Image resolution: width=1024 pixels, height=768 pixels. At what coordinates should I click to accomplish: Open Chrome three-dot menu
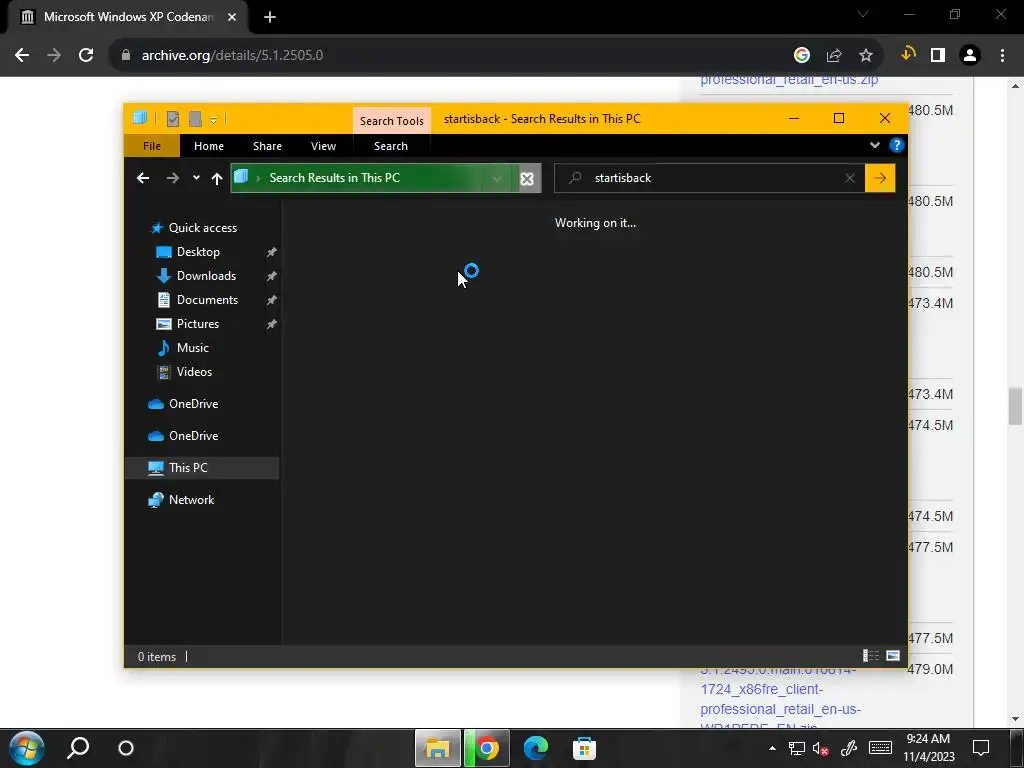1002,56
